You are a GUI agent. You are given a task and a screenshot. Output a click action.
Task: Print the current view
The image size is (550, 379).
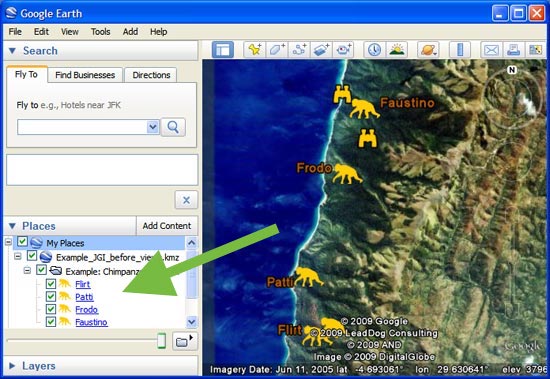click(x=513, y=50)
